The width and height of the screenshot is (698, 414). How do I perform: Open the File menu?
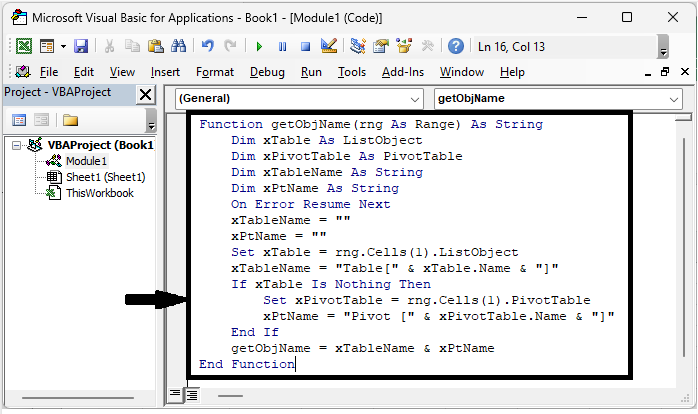(49, 72)
